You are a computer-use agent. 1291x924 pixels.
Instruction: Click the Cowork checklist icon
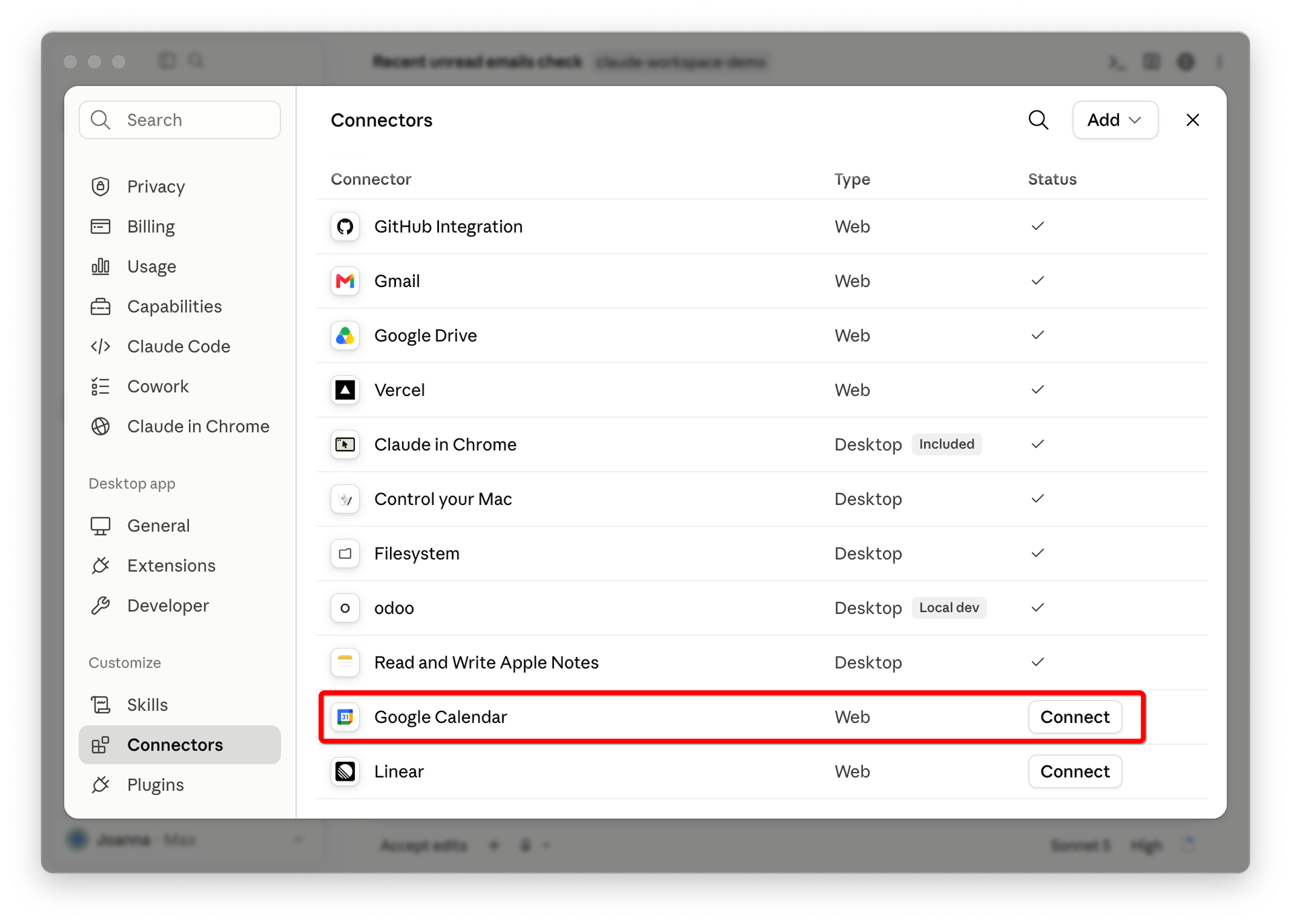pos(101,387)
